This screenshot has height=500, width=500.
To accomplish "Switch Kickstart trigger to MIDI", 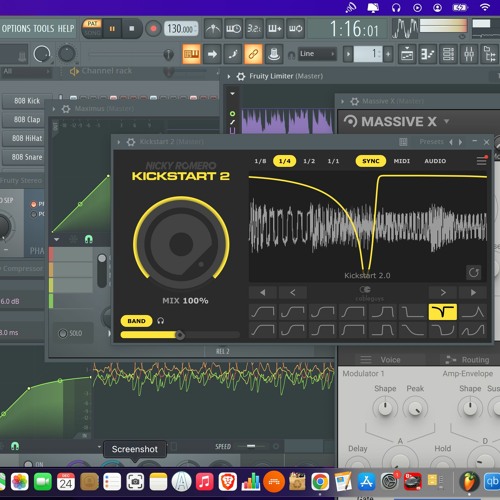I will pyautogui.click(x=402, y=161).
